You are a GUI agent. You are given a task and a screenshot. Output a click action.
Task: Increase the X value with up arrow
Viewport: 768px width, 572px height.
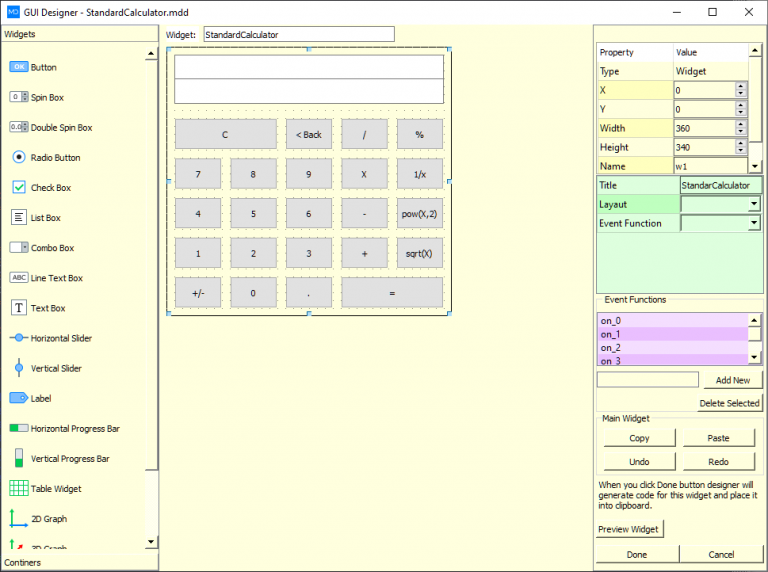(741, 87)
